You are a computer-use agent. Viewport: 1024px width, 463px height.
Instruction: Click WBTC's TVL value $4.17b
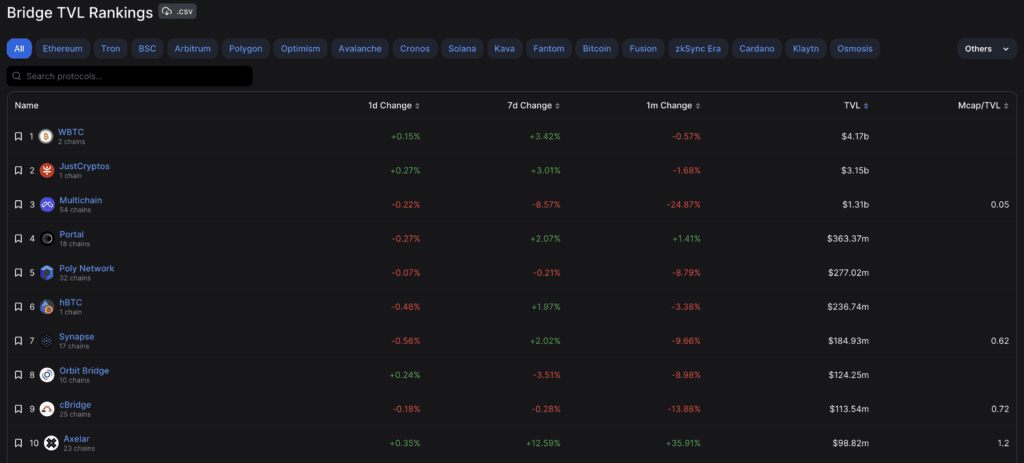[x=853, y=136]
